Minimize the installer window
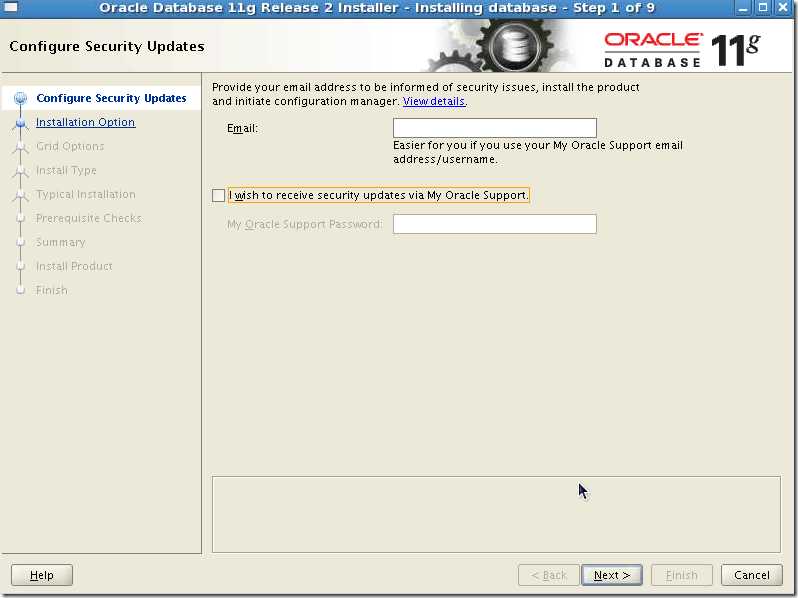The image size is (798, 598). (743, 8)
